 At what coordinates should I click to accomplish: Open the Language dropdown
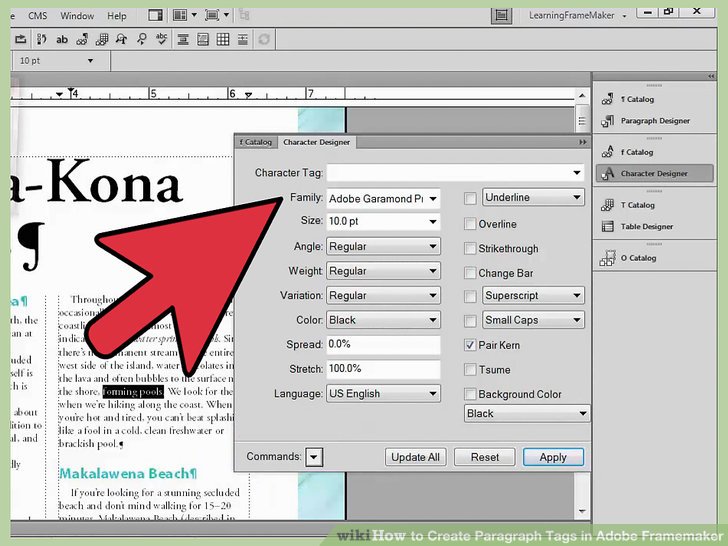pos(433,394)
